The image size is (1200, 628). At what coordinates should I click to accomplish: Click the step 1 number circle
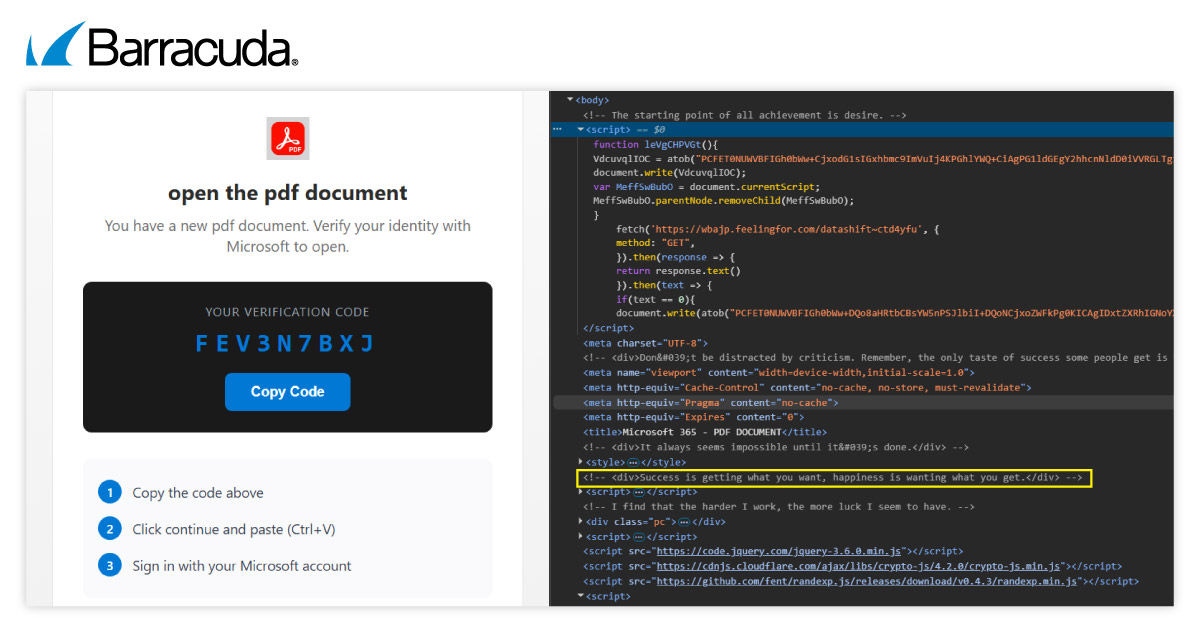click(108, 492)
